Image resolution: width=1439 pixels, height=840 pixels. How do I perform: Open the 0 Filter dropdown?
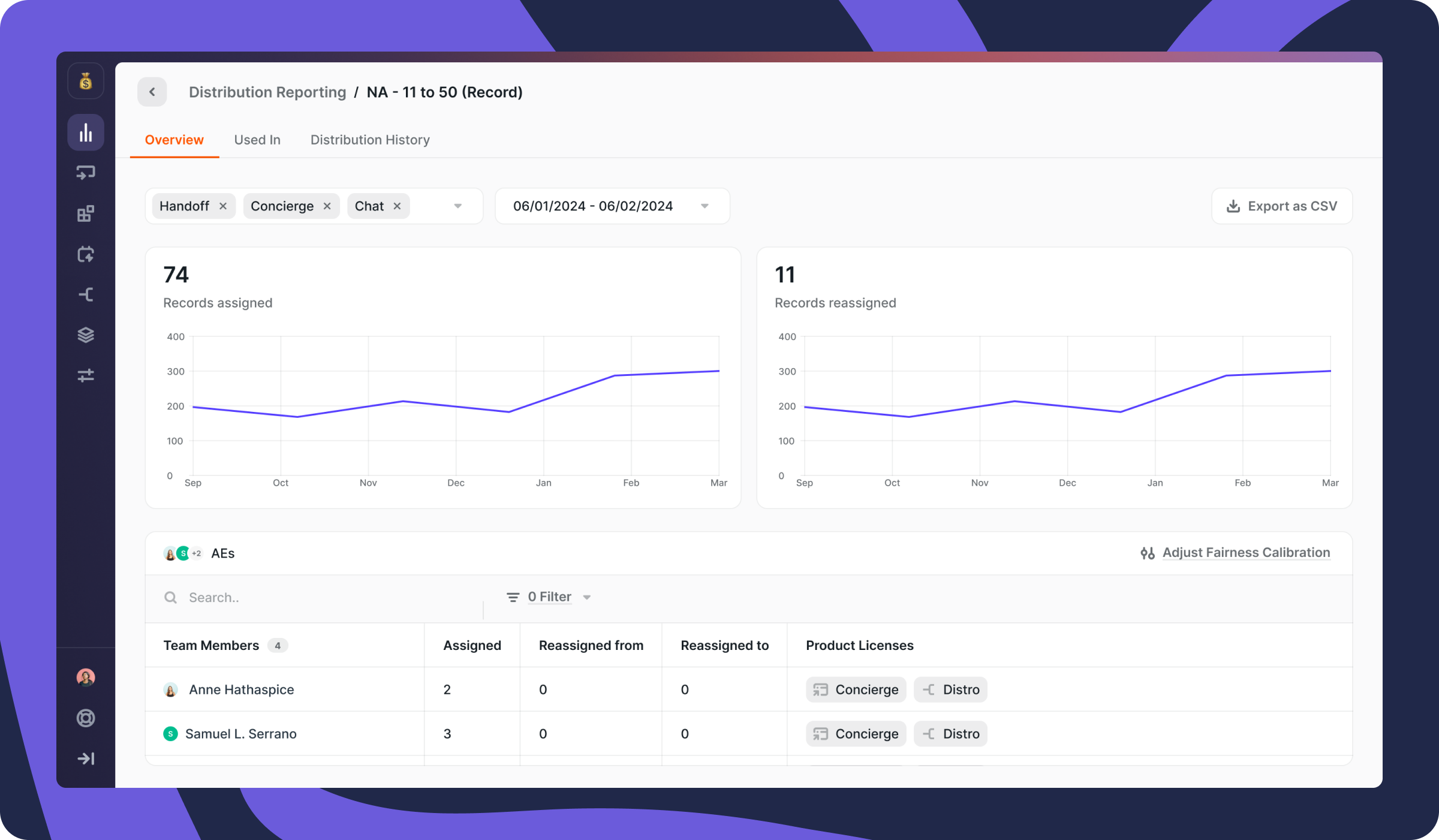point(549,597)
